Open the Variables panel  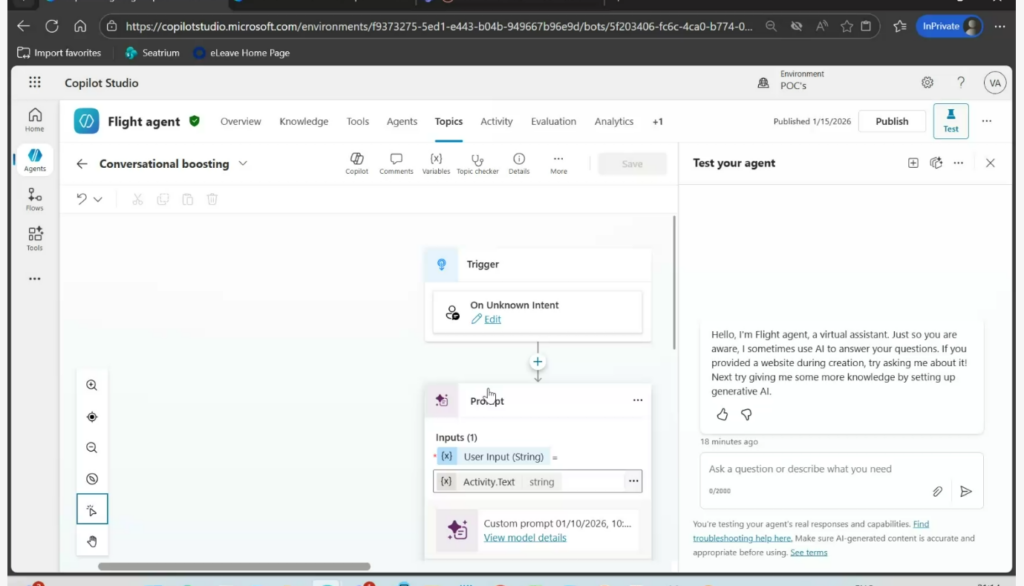point(436,163)
